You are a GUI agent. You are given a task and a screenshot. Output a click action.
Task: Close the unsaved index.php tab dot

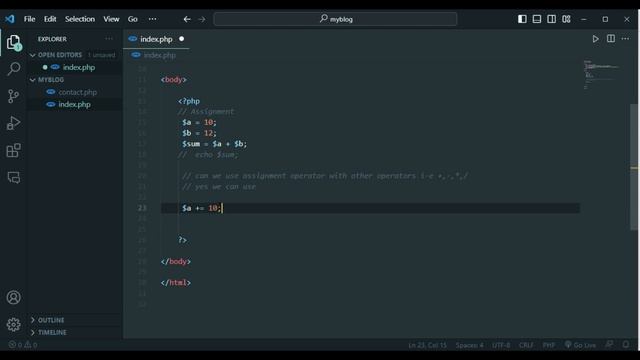[x=182, y=39]
